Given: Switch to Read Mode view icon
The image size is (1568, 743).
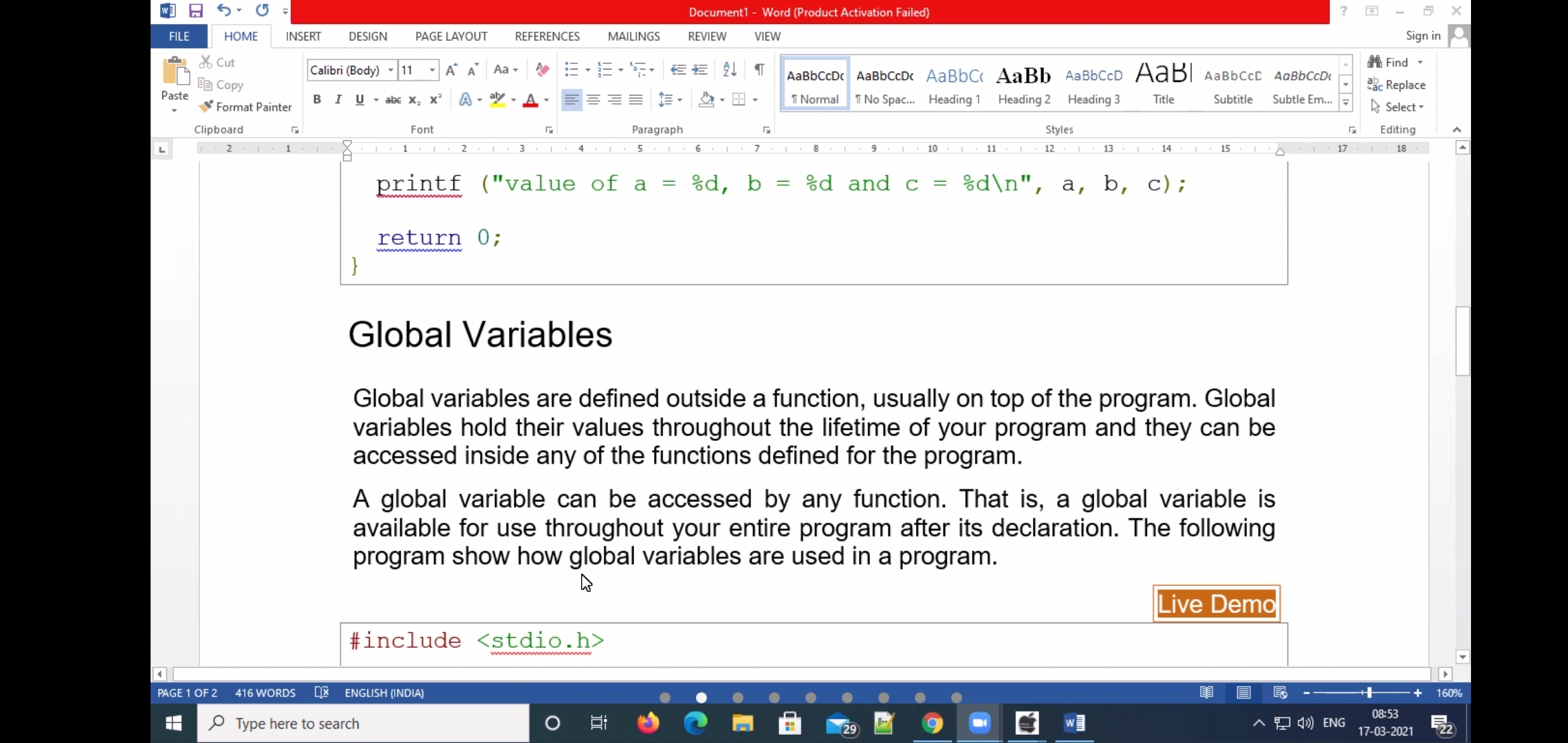Looking at the screenshot, I should (1206, 693).
